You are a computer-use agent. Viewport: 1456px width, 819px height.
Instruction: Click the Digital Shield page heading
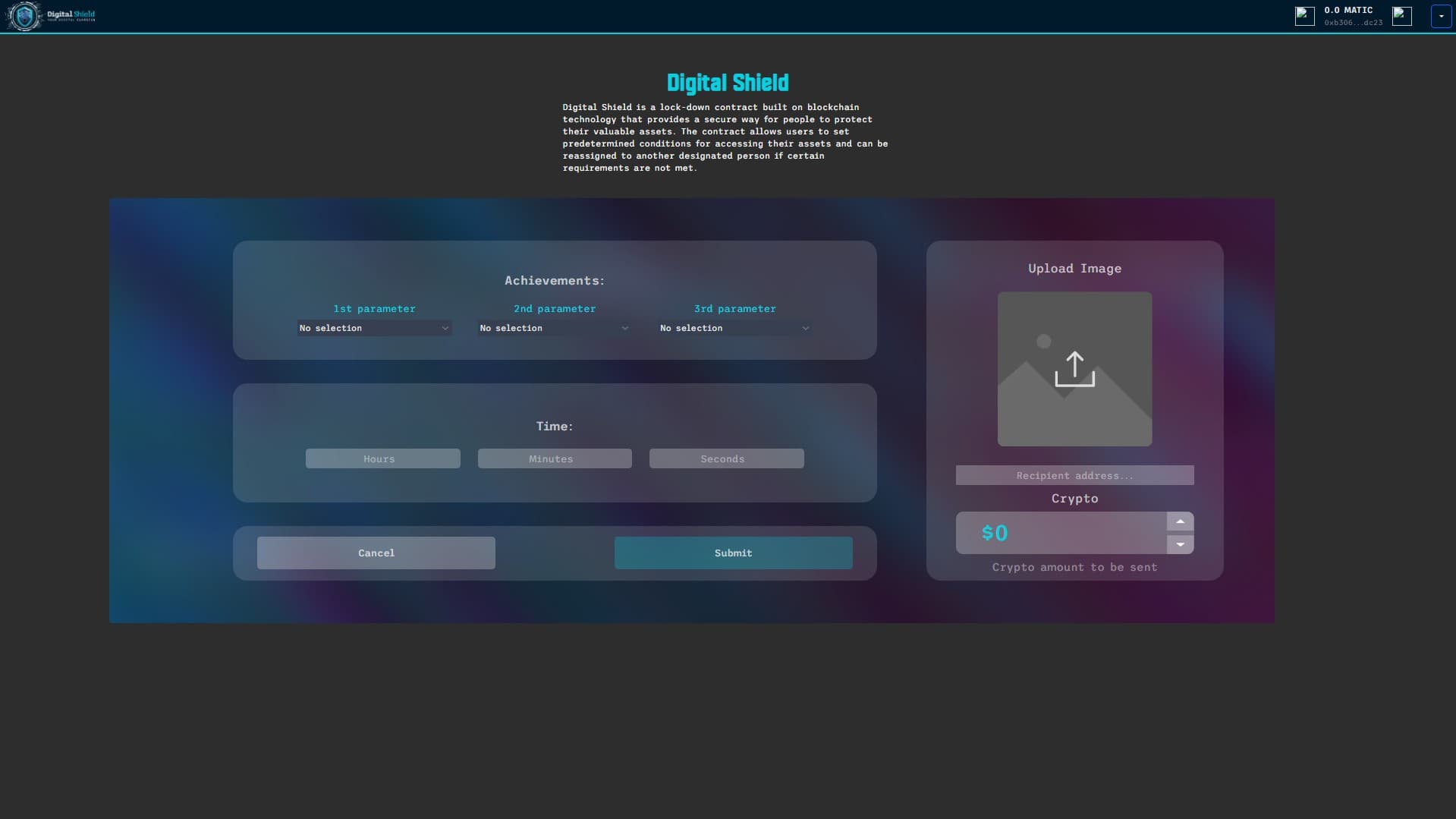[727, 83]
